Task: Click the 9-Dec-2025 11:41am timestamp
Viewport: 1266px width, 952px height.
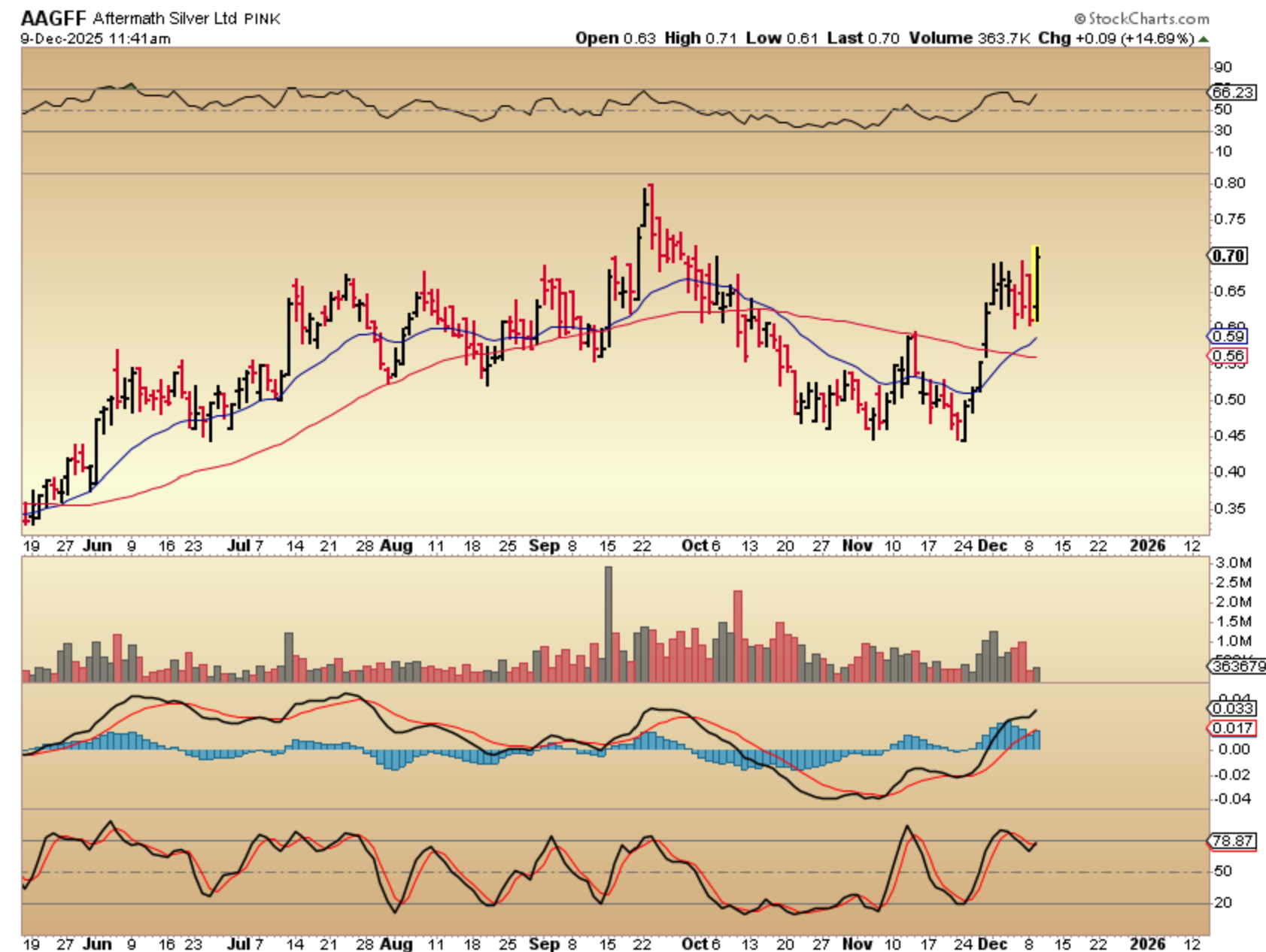Action: (96, 38)
